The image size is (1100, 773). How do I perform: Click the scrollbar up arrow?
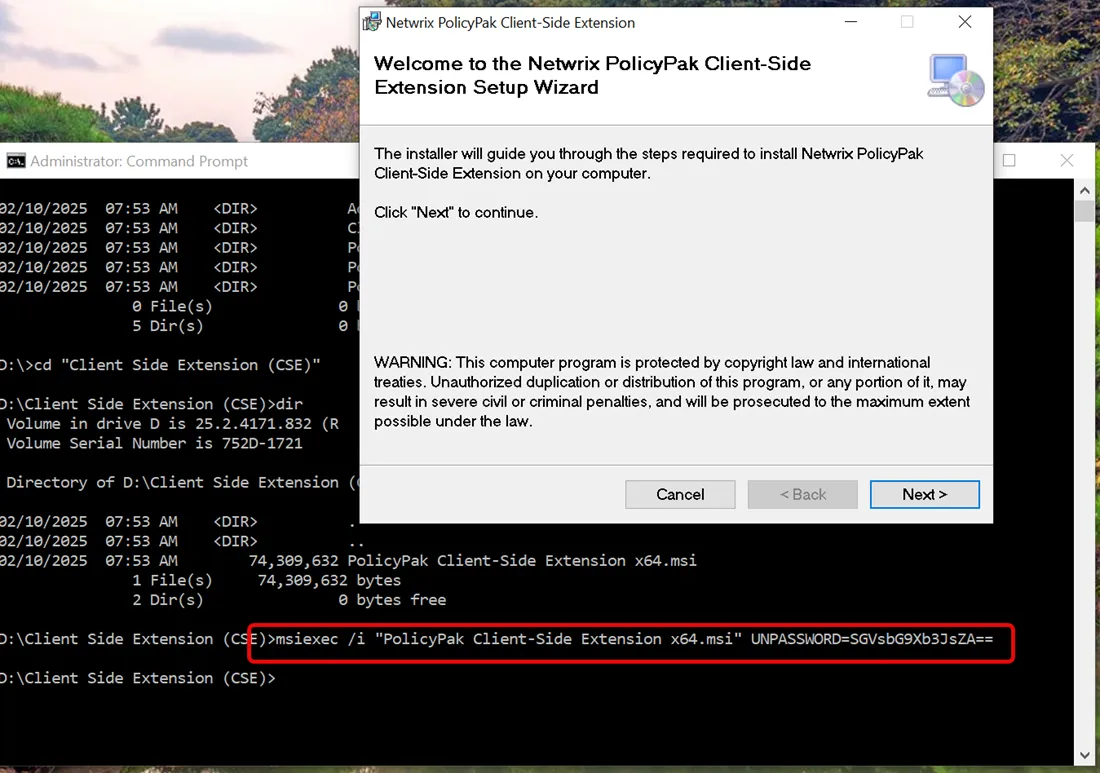[x=1083, y=189]
